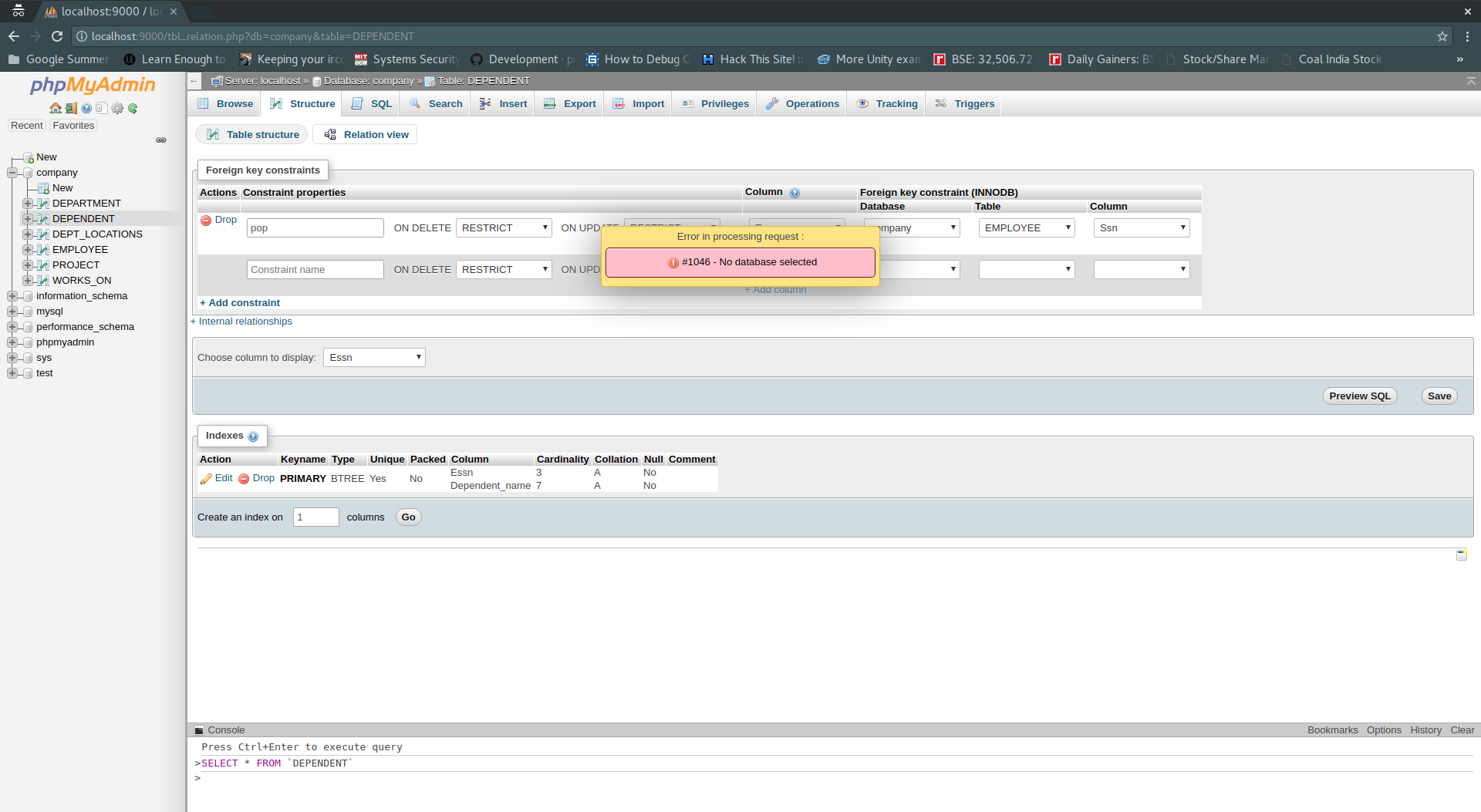Log out using the exit door icon
1481x812 pixels.
pyautogui.click(x=70, y=108)
